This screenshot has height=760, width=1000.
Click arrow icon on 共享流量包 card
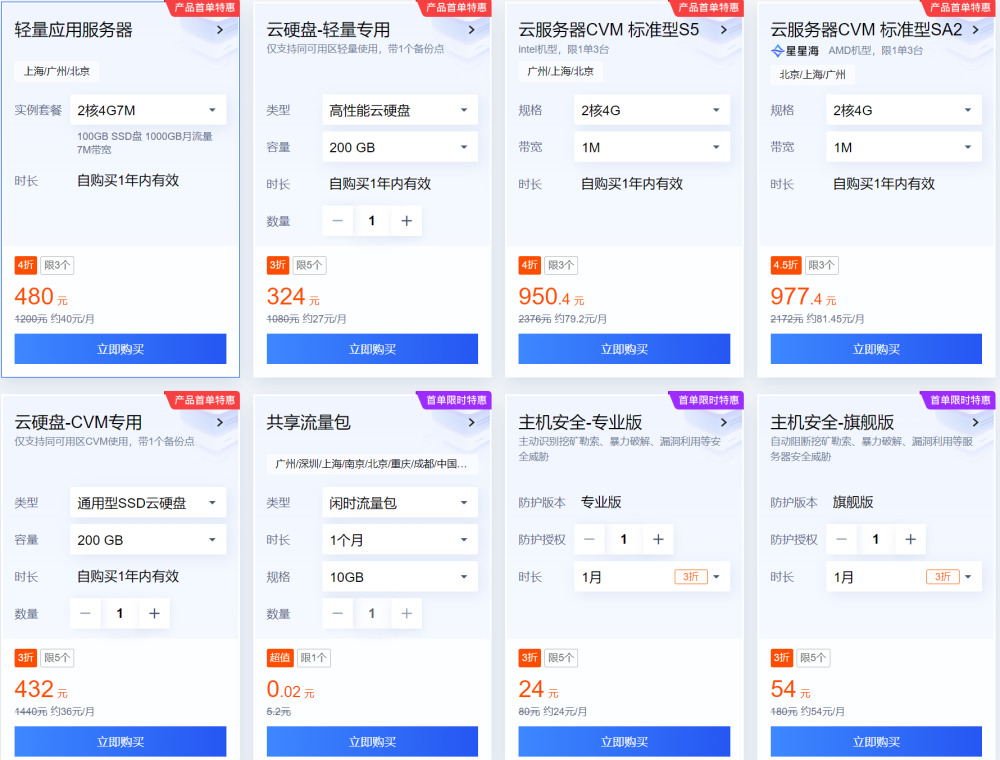coord(471,422)
